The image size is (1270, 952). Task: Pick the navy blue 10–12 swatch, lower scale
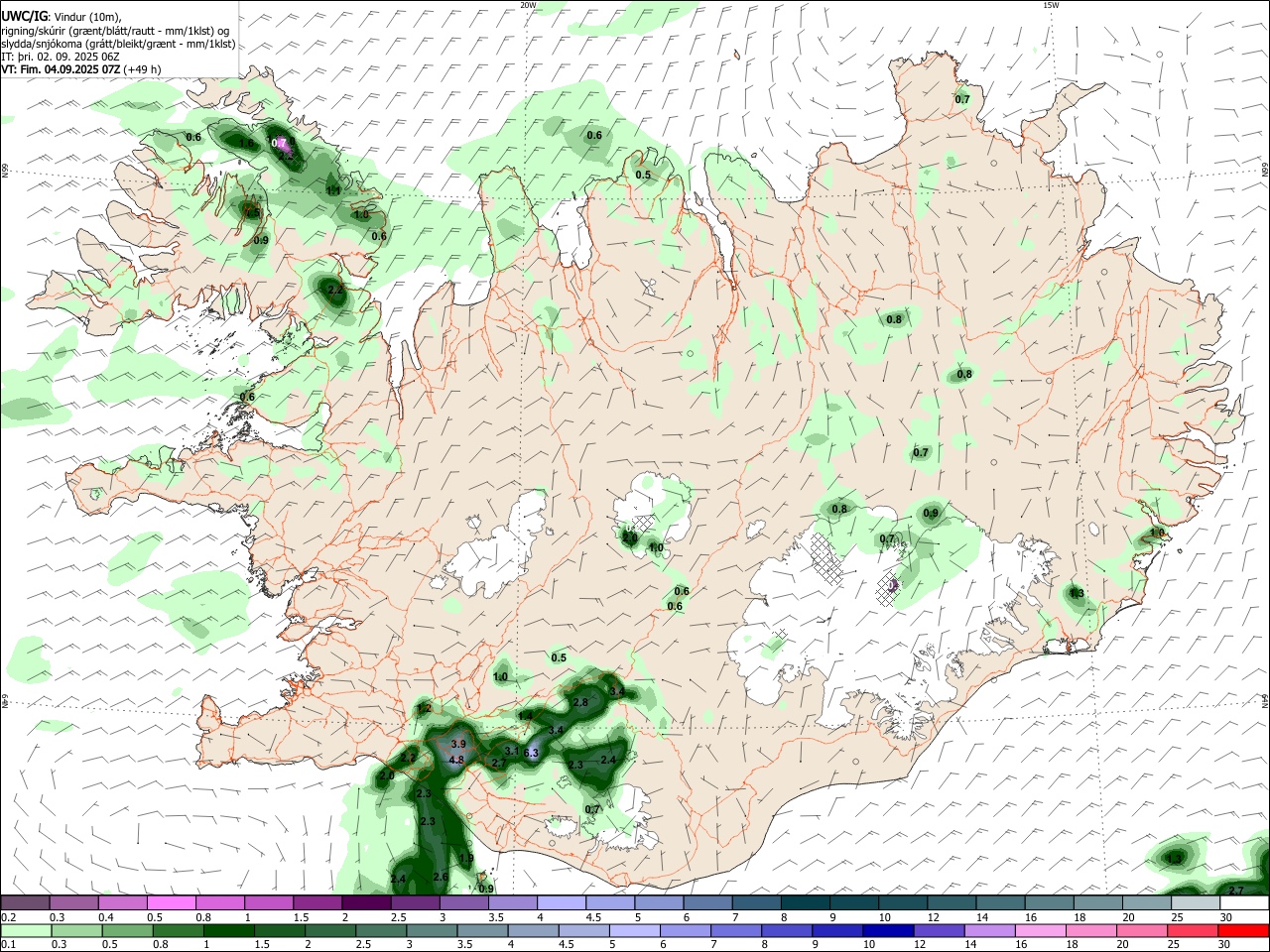(x=888, y=931)
